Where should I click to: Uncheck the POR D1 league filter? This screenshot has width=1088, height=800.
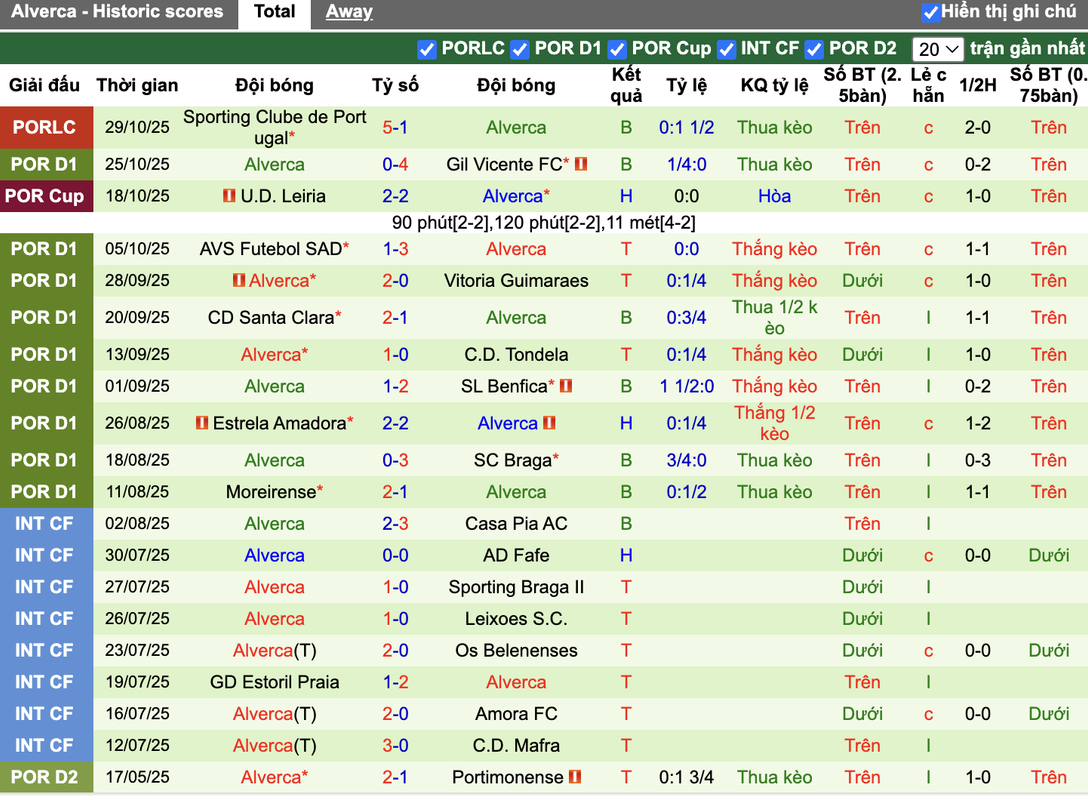pos(520,49)
